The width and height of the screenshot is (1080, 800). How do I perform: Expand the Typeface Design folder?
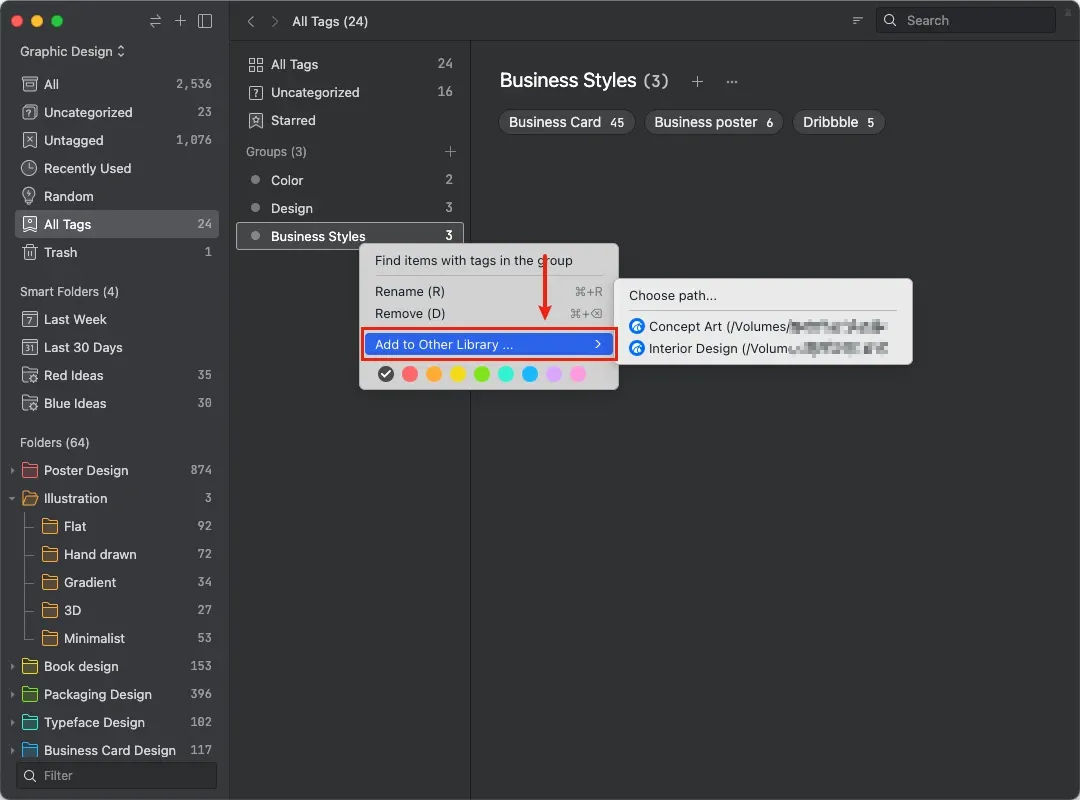12,722
